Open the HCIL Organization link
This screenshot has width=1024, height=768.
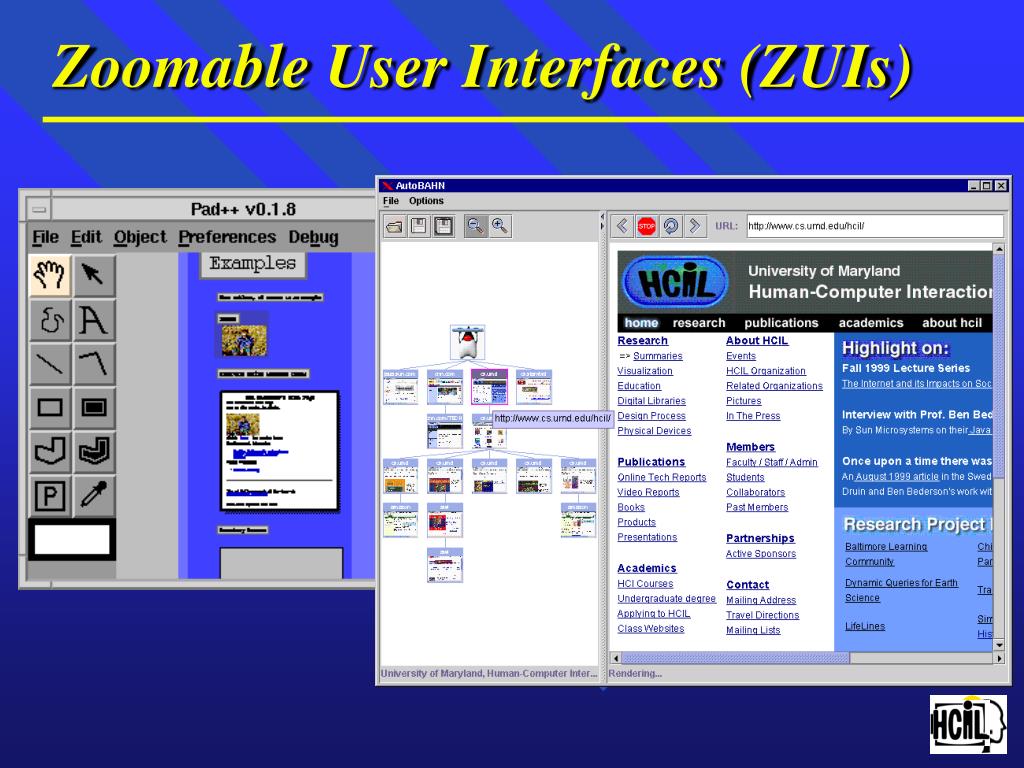click(765, 371)
